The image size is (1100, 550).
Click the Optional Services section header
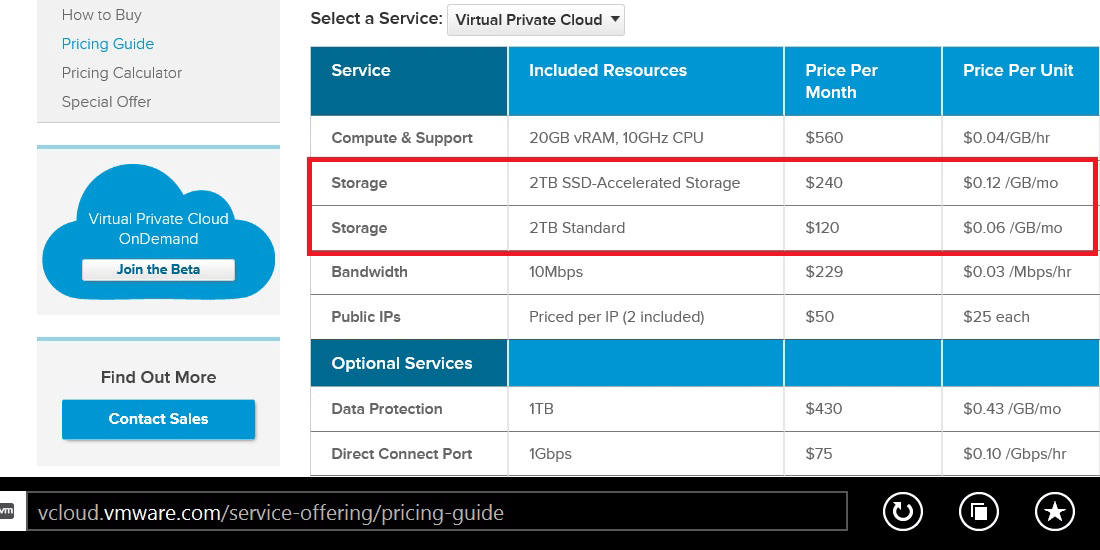click(x=402, y=363)
